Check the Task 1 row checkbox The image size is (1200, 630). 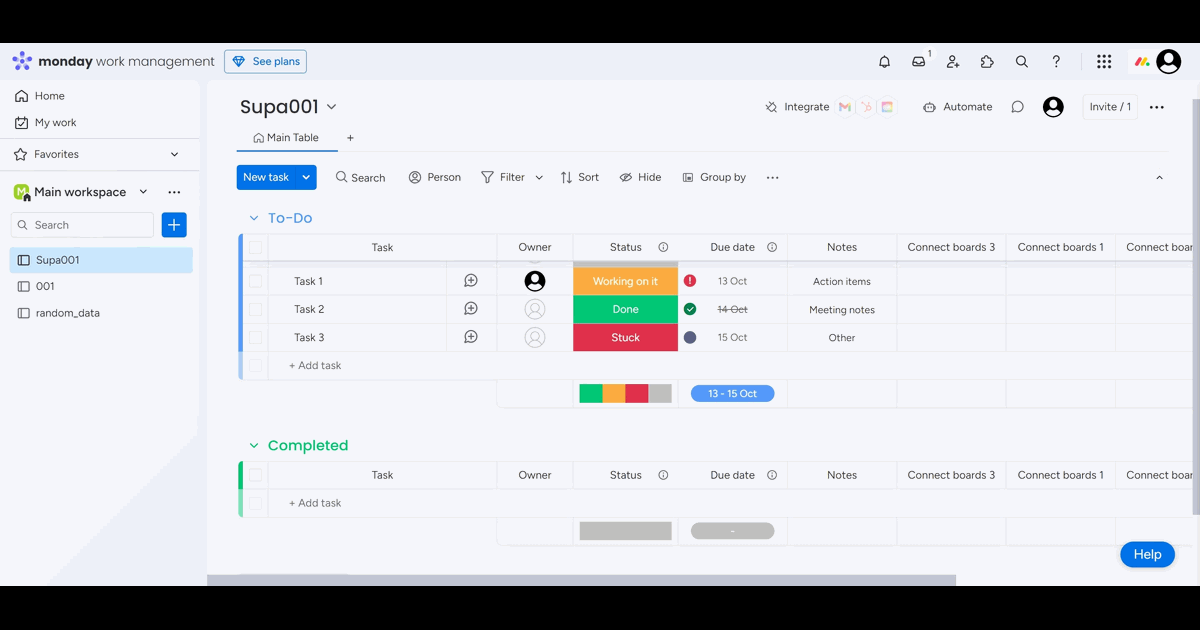[256, 281]
